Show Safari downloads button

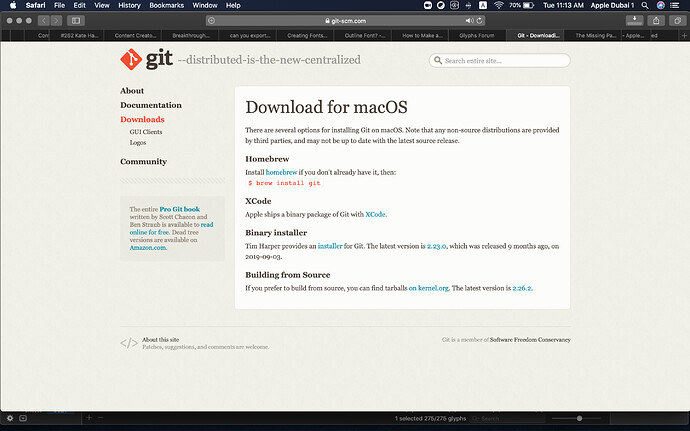point(635,20)
